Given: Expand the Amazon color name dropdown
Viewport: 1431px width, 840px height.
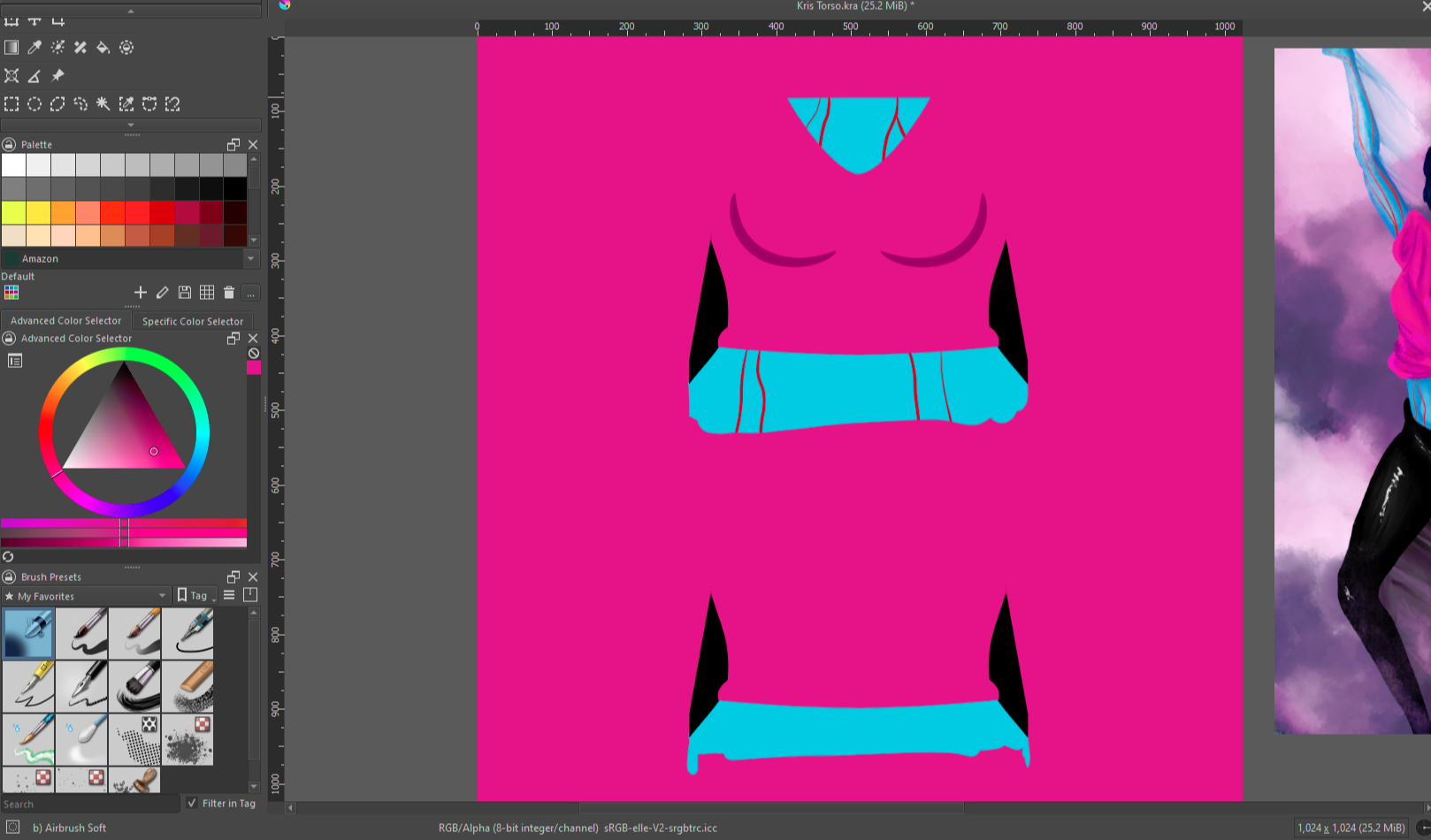Looking at the screenshot, I should (250, 259).
